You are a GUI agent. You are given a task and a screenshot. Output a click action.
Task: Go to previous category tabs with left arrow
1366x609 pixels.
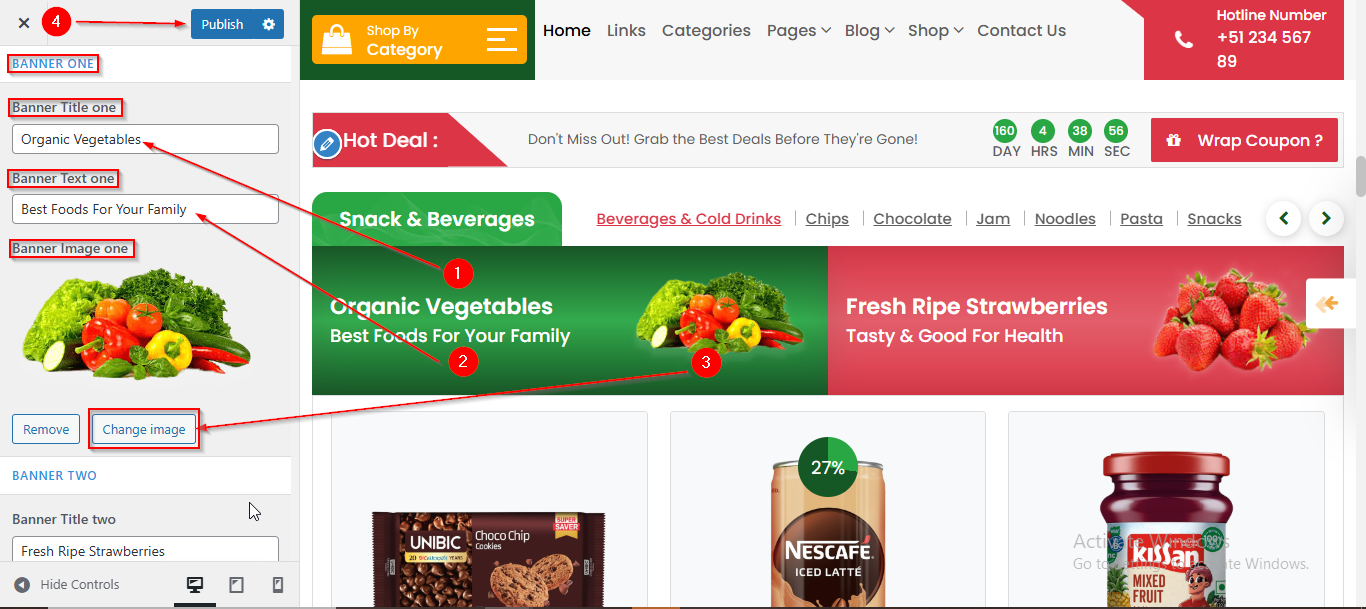pos(1284,218)
